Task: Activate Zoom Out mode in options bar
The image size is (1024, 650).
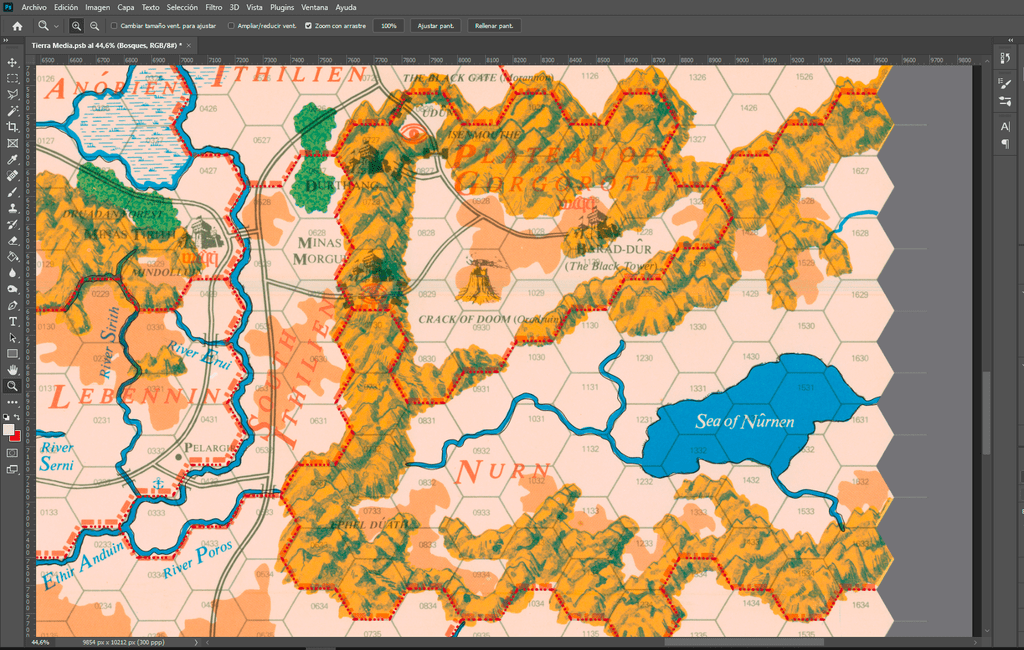Action: click(95, 26)
